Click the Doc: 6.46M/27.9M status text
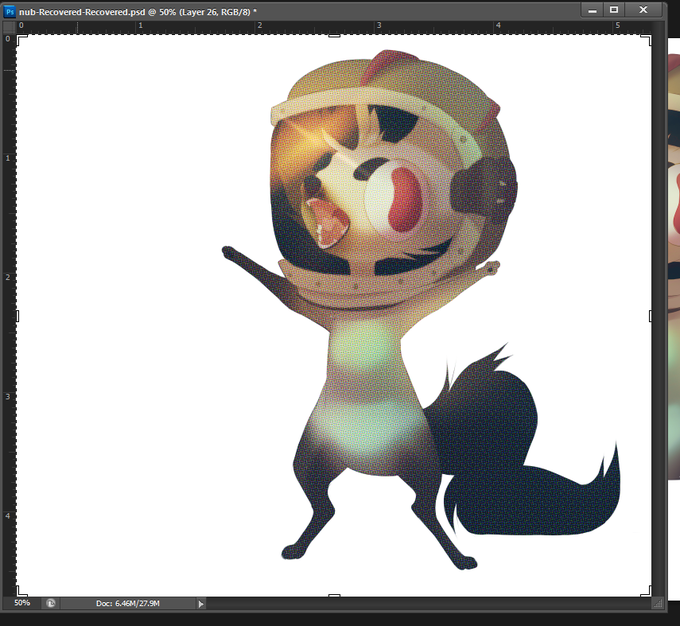The height and width of the screenshot is (626, 680). coord(128,603)
